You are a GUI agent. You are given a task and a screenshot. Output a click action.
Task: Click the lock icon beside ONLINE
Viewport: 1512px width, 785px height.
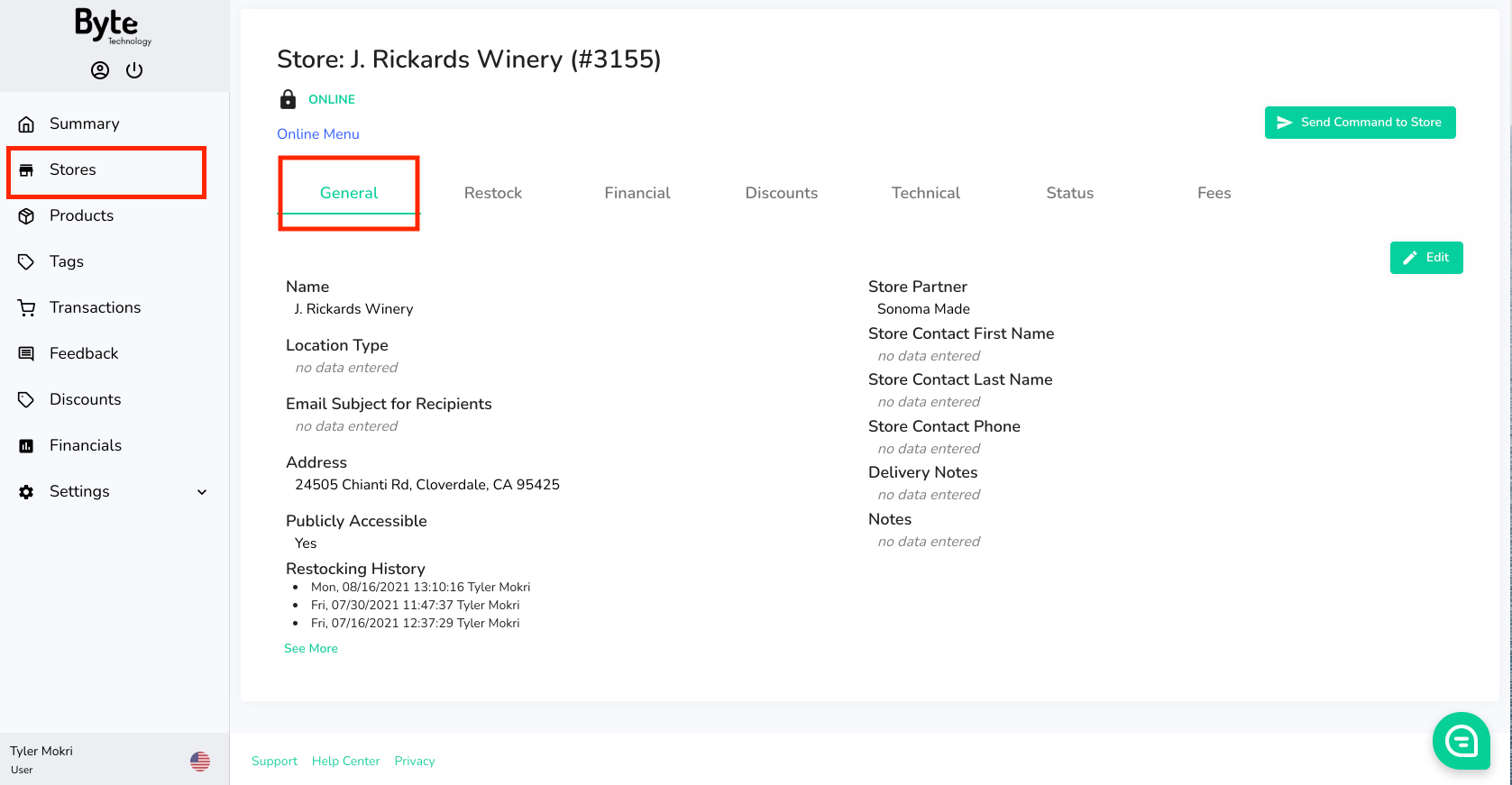[289, 99]
